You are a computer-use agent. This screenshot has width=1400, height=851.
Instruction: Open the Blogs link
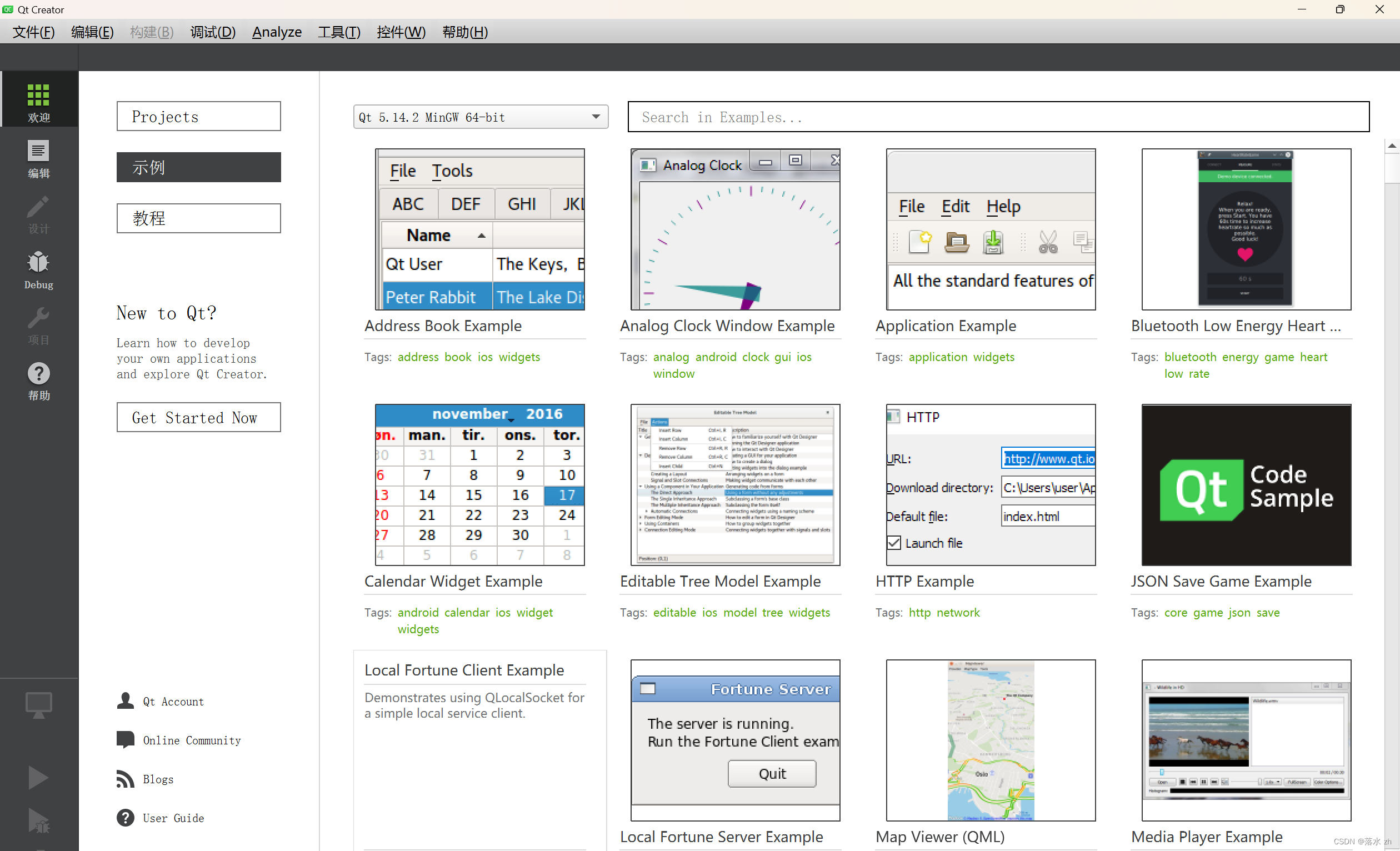tap(158, 779)
